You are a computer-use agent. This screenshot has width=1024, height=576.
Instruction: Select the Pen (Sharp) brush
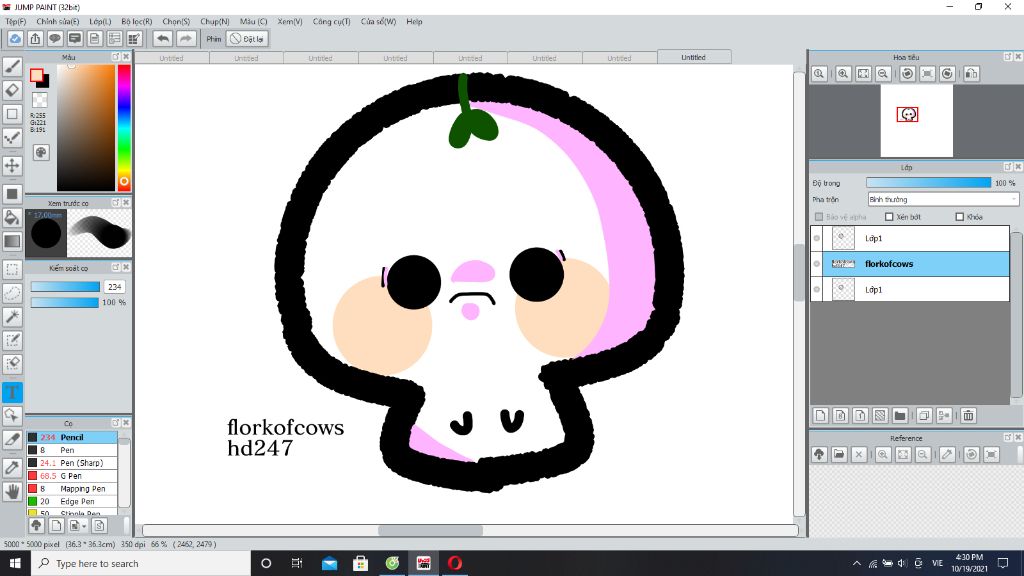click(x=72, y=463)
